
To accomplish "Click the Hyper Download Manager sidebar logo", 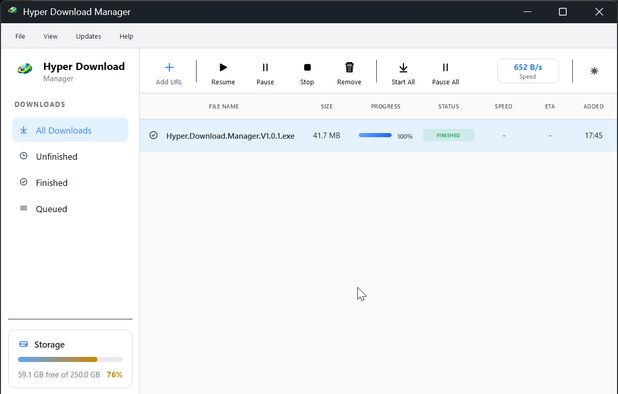I will (x=25, y=69).
